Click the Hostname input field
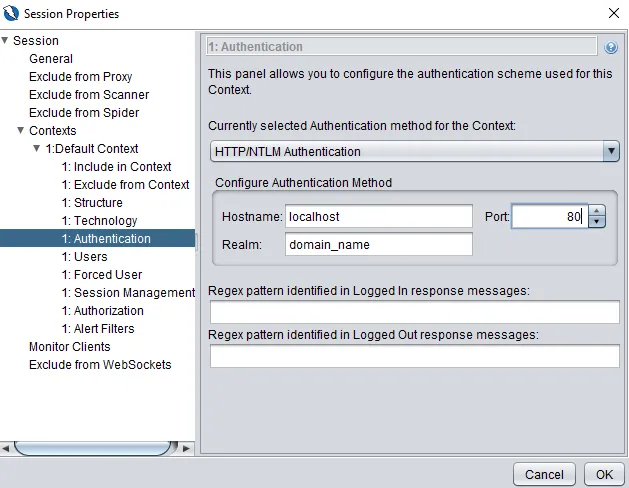This screenshot has width=629, height=488. (x=378, y=216)
